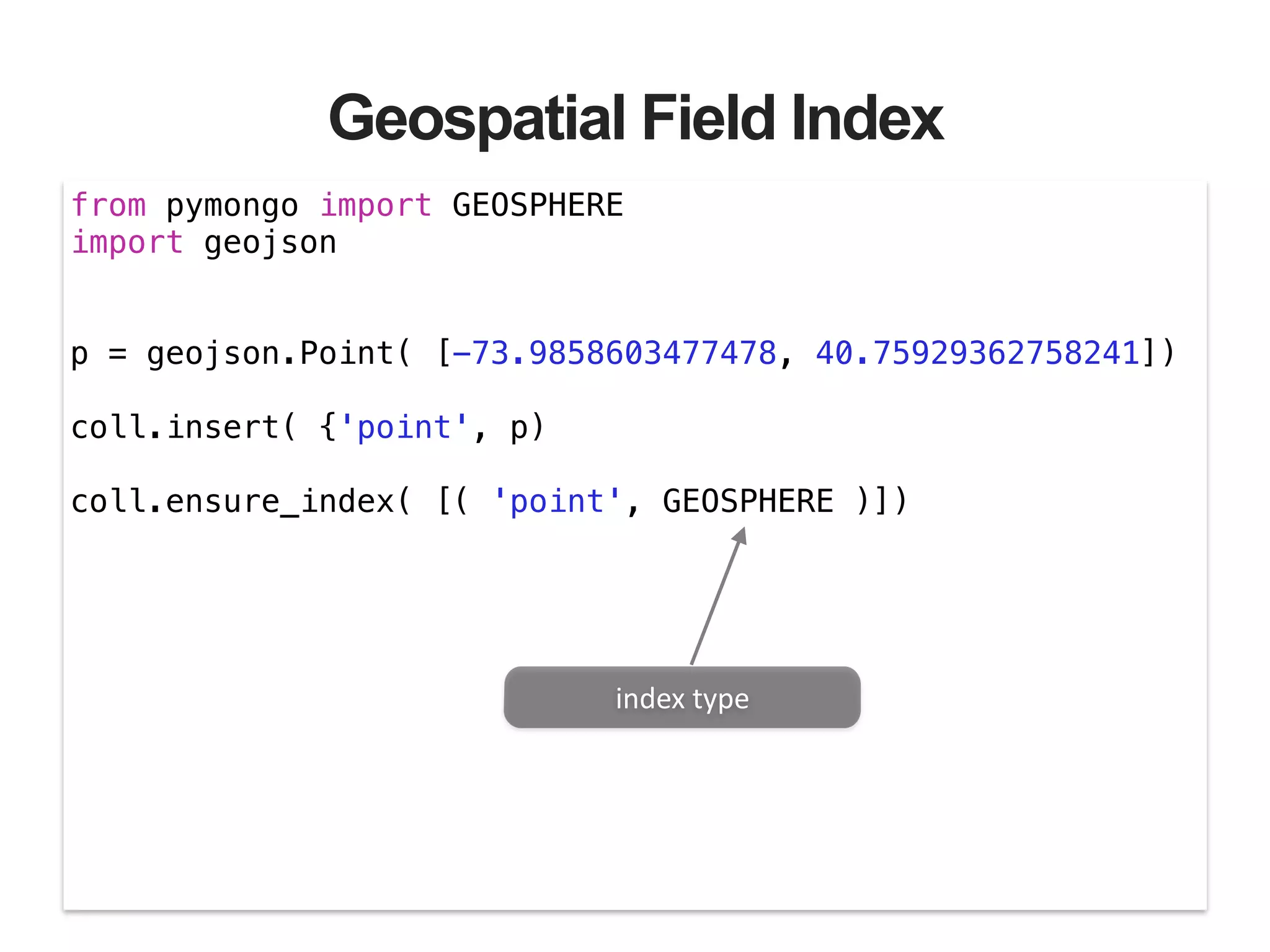The width and height of the screenshot is (1270, 952).
Task: Click the longitude value -73.9858603477478
Action: tap(614, 353)
